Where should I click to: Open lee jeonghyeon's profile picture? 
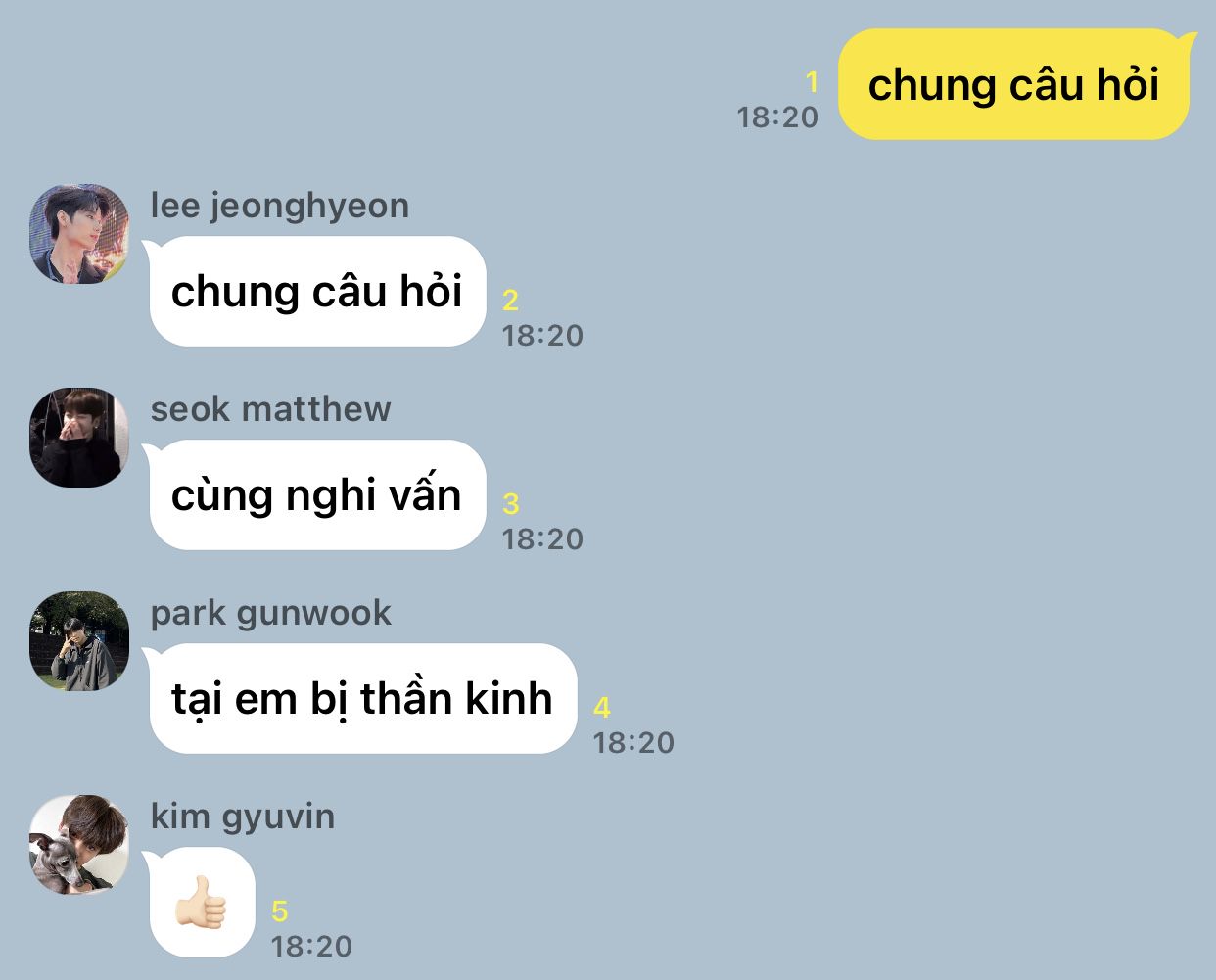click(x=79, y=233)
